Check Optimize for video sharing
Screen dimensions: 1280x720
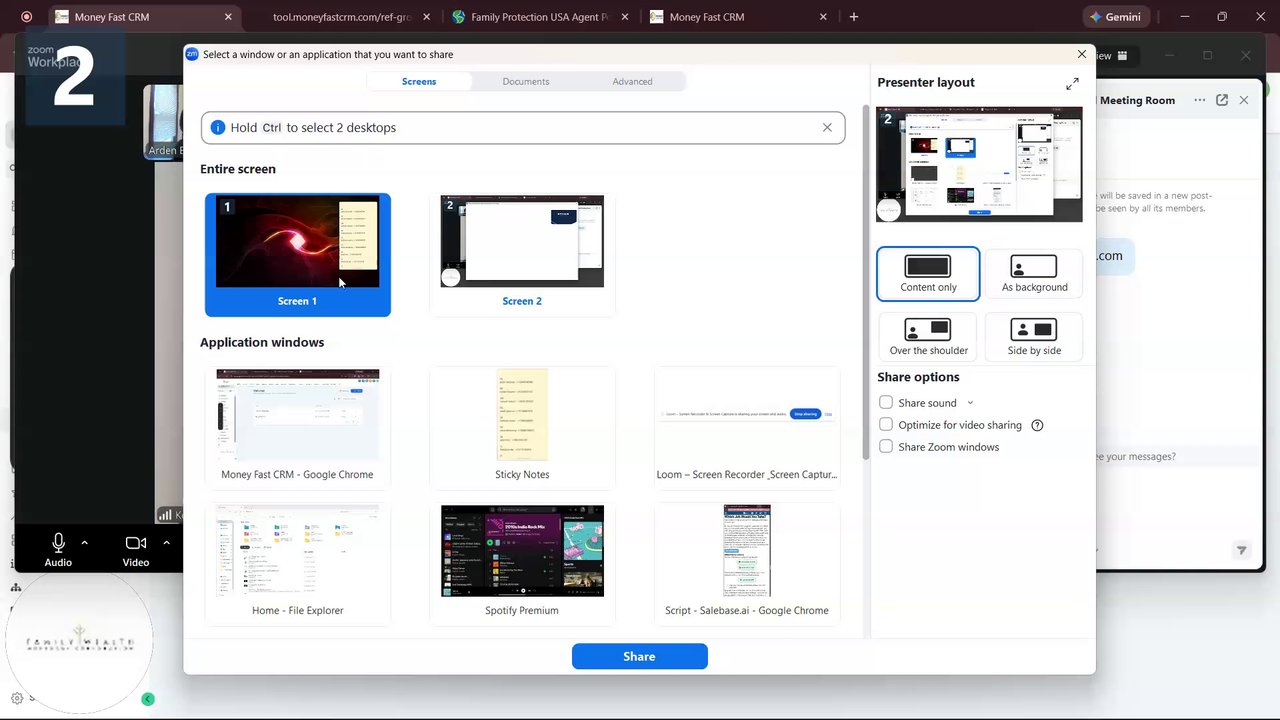(886, 425)
